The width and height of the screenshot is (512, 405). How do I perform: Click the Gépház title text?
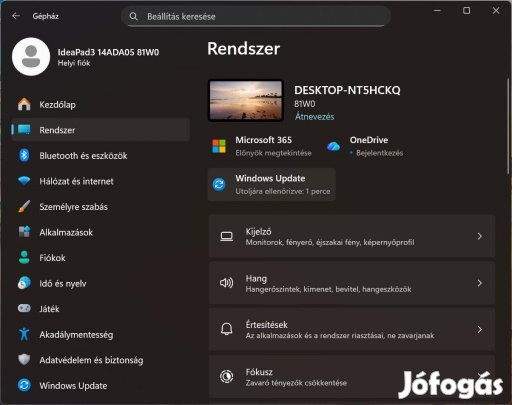coord(45,16)
